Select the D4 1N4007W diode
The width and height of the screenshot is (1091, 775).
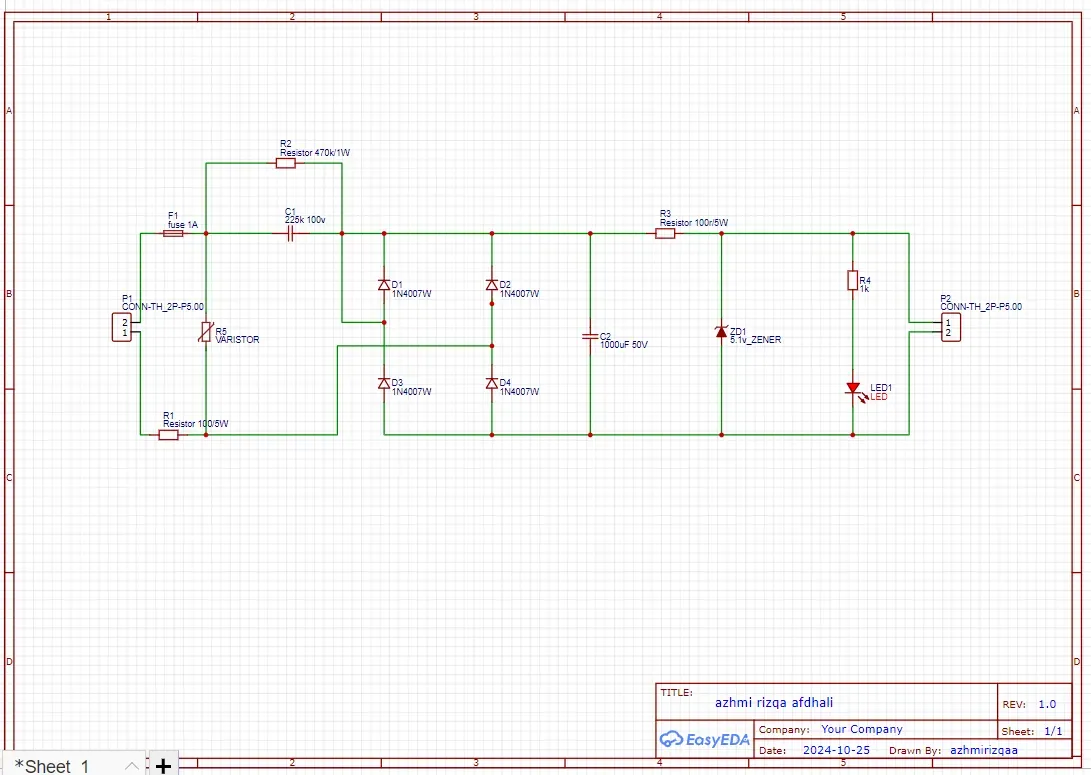coord(492,383)
